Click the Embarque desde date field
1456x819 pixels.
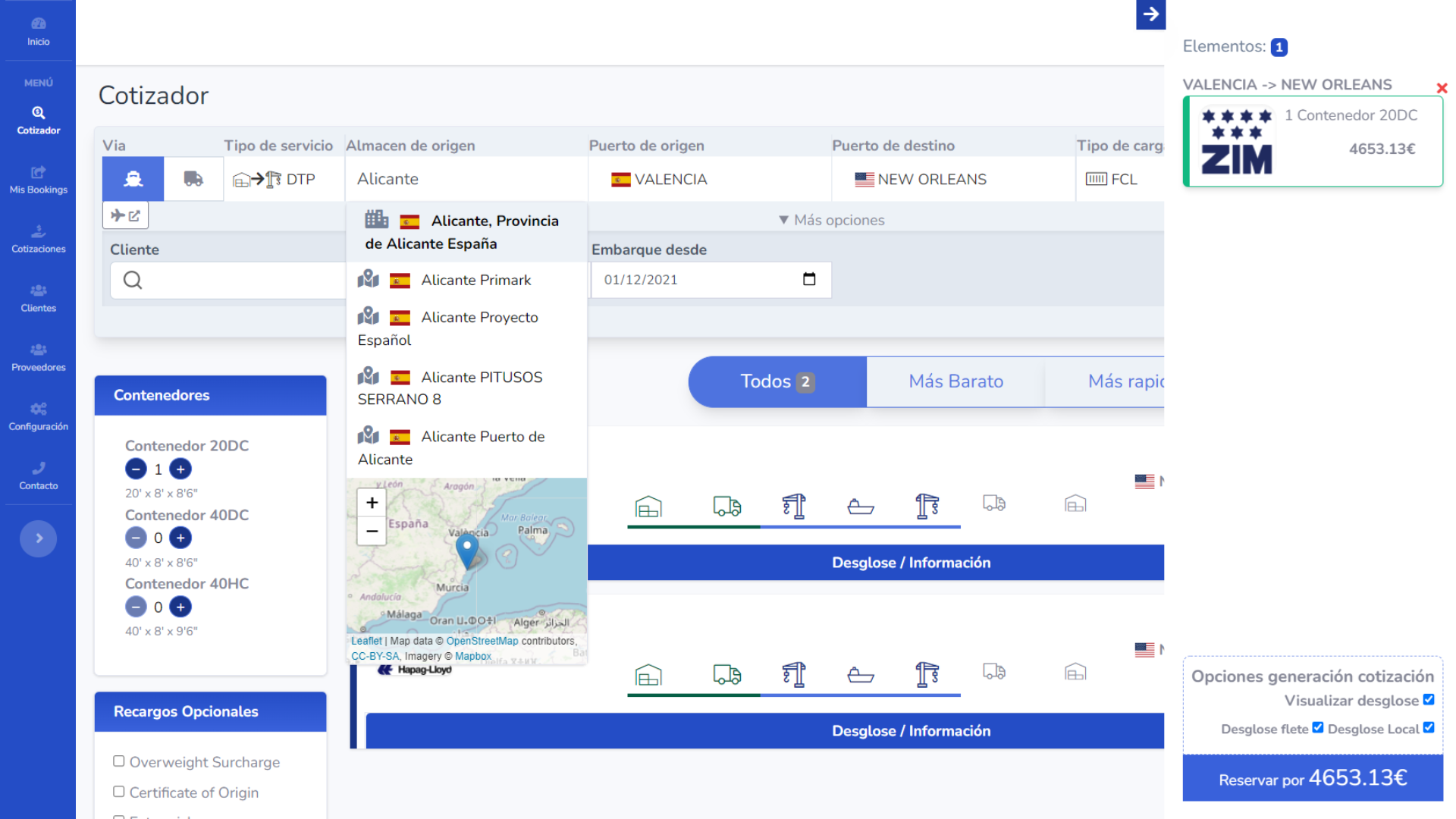click(711, 280)
